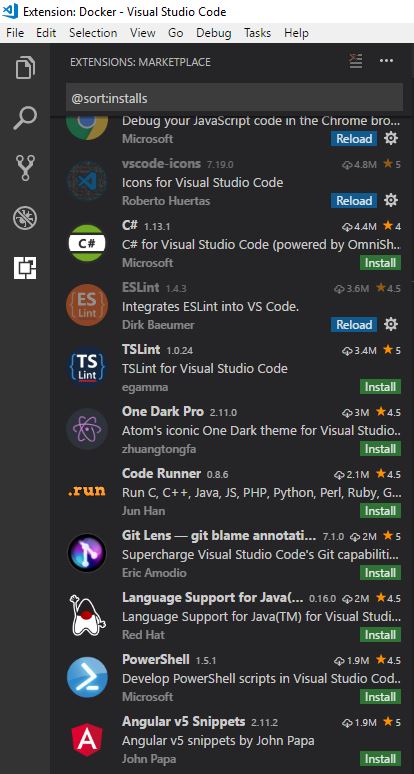Install the Git Lens extension
Viewport: 414px width, 774px height.
(x=380, y=573)
